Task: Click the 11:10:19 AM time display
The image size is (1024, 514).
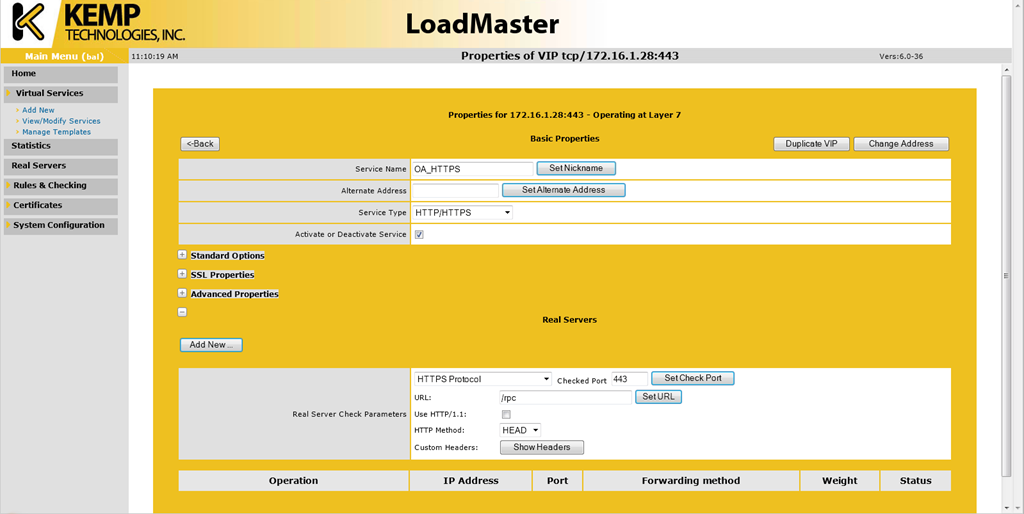Action: pyautogui.click(x=155, y=57)
